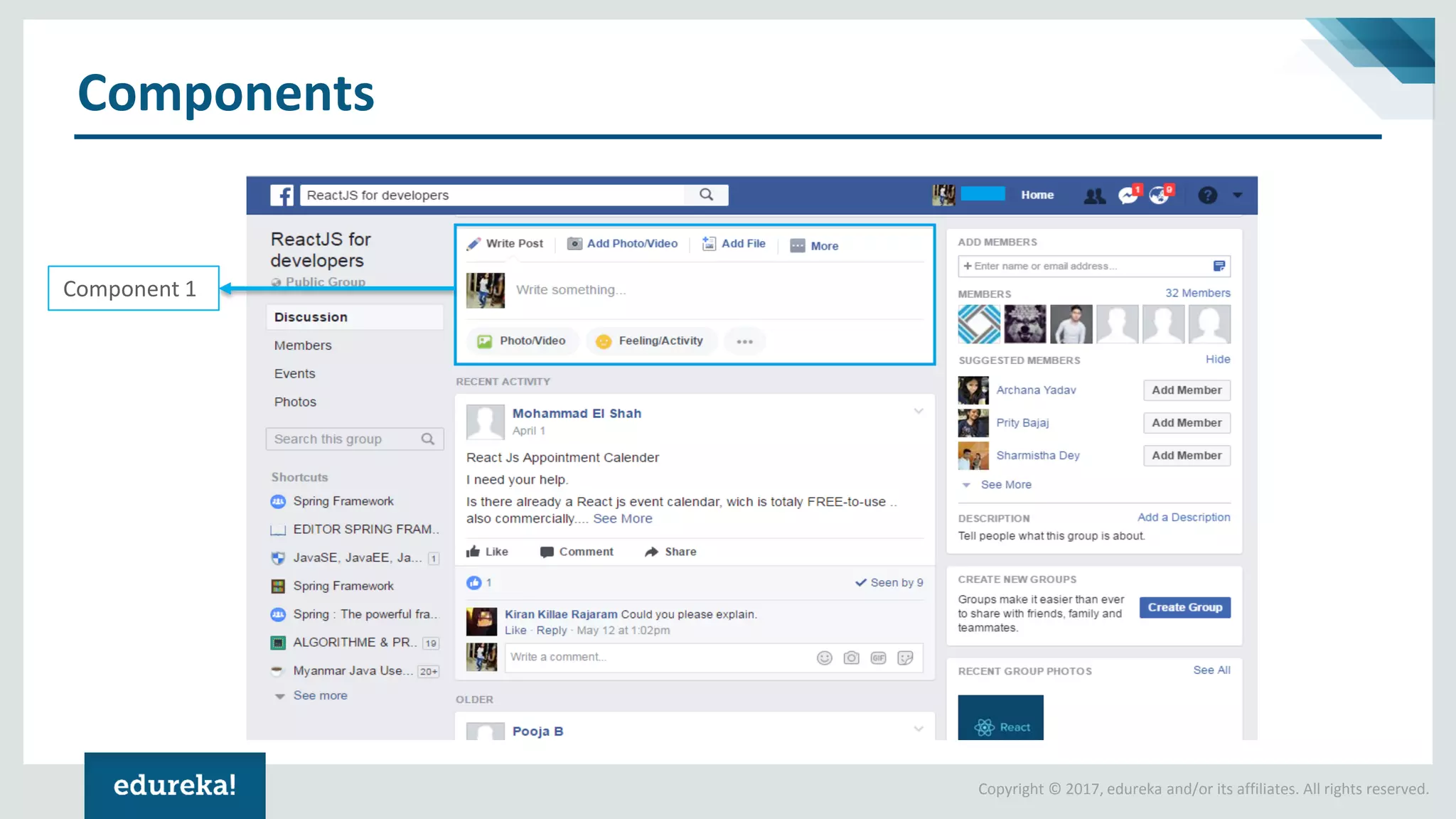
Task: Add Prity Bajaj as member
Action: [x=1187, y=423]
